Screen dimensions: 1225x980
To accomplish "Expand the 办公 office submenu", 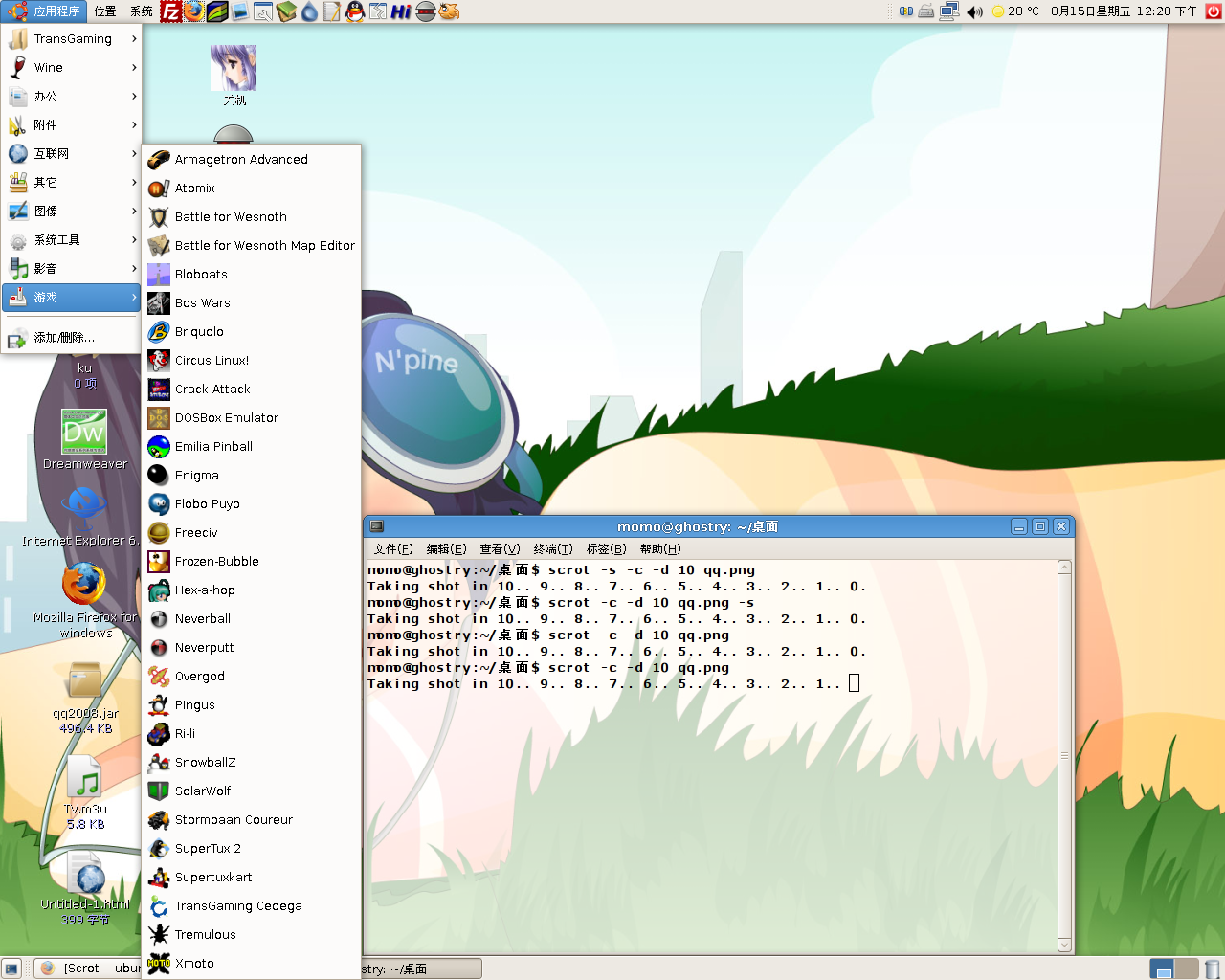I will click(x=72, y=97).
